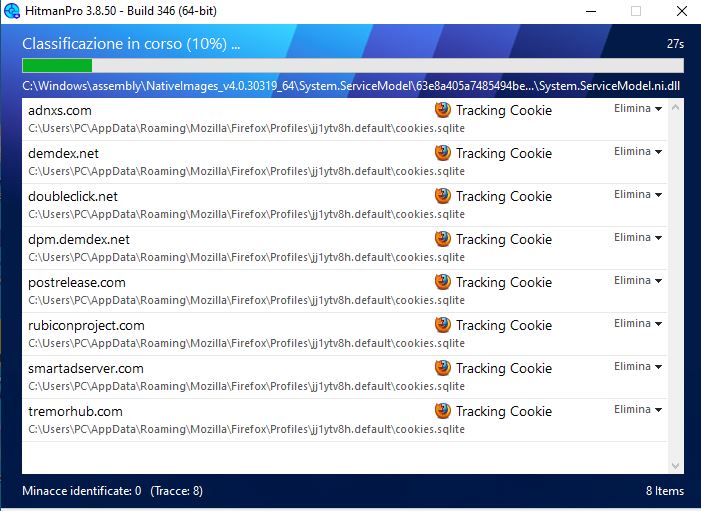Viewport: 701px width, 511px height.
Task: Select the smartadserver.com entry name
Action: point(86,368)
